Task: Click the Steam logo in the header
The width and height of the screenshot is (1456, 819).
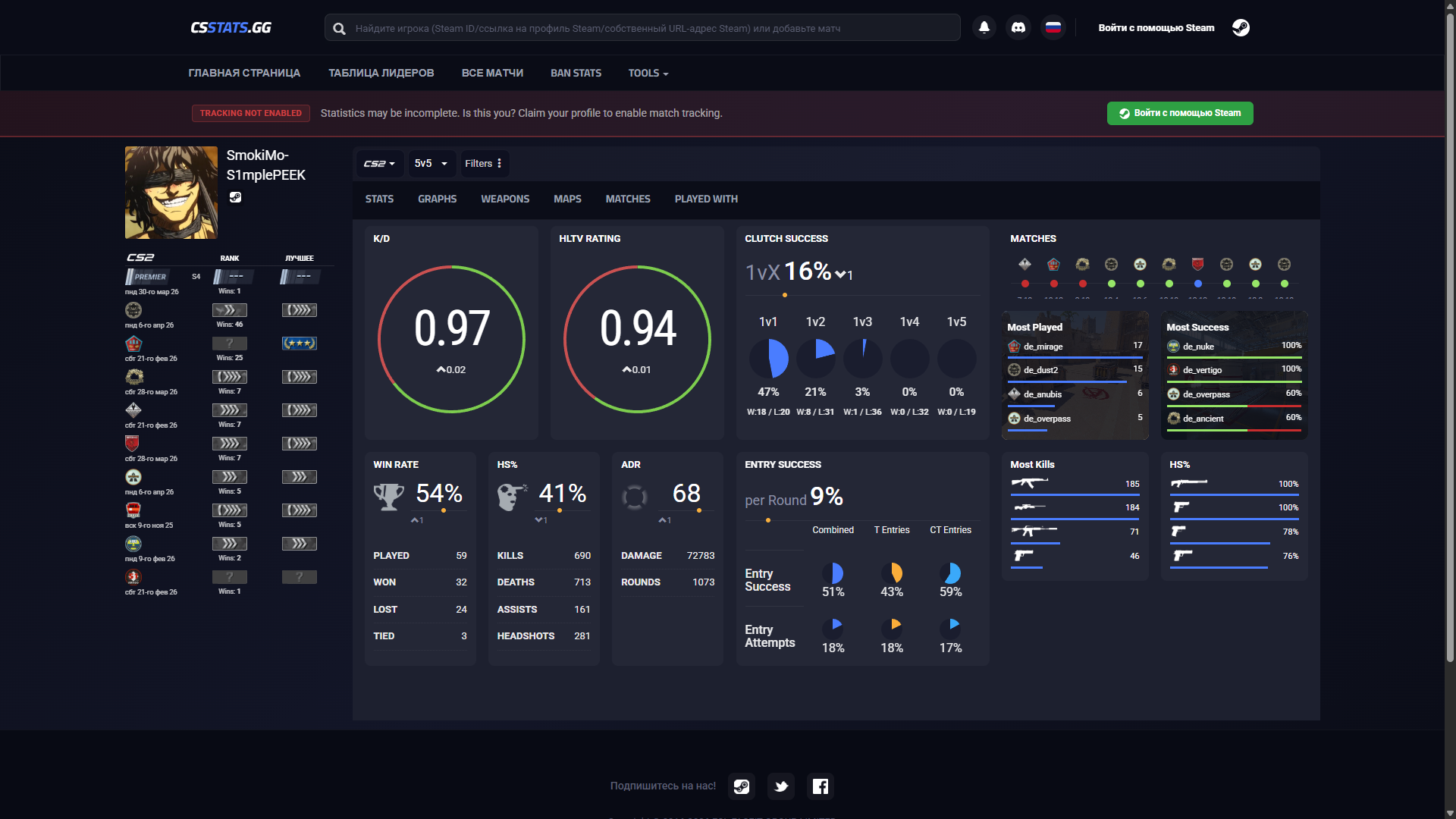Action: pyautogui.click(x=1241, y=27)
